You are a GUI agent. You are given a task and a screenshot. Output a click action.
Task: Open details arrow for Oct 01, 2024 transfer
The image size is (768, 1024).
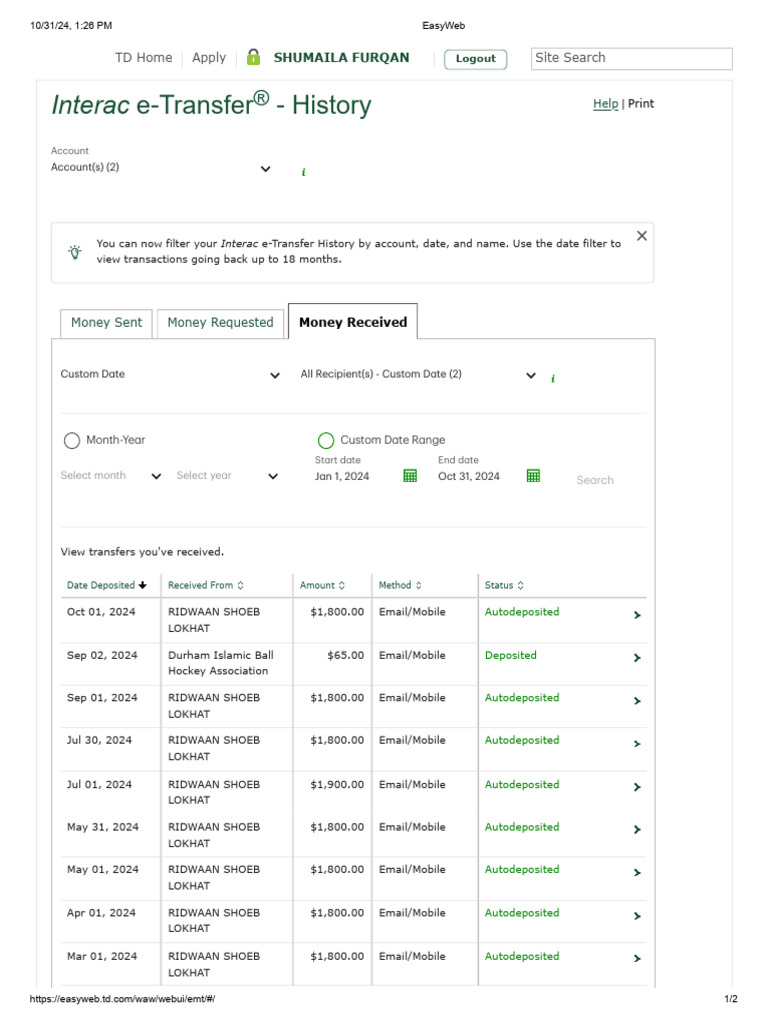tap(637, 615)
